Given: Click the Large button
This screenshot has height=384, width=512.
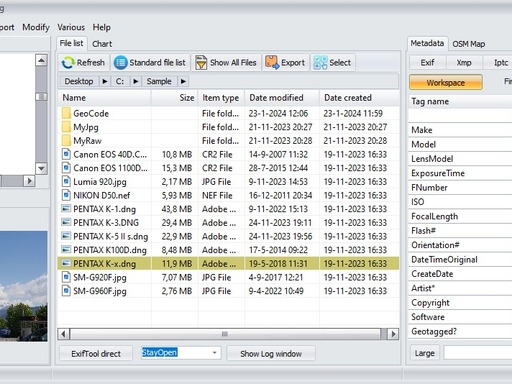Looking at the screenshot, I should click(x=424, y=353).
